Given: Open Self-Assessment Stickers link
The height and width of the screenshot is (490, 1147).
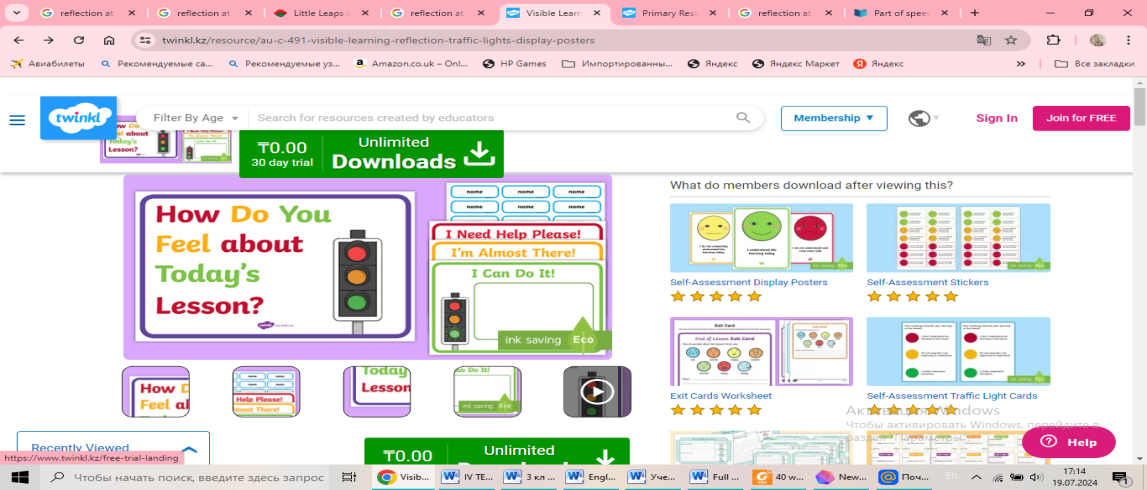Looking at the screenshot, I should pos(928,282).
